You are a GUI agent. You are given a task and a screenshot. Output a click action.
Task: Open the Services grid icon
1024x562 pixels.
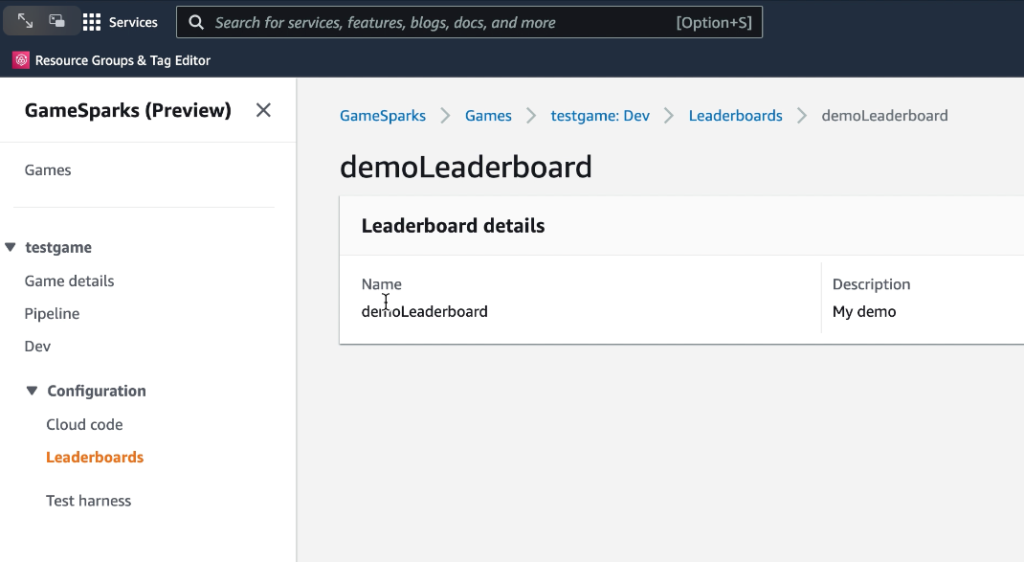(x=91, y=22)
